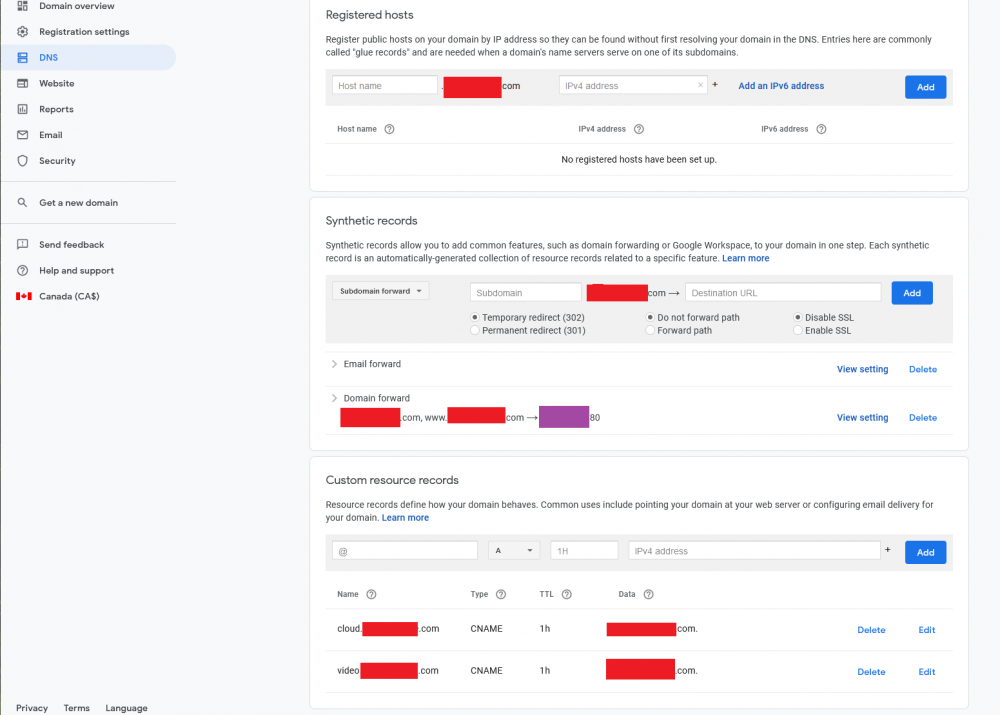The height and width of the screenshot is (715, 1000).
Task: Click the Subdomain input field
Action: pyautogui.click(x=526, y=293)
